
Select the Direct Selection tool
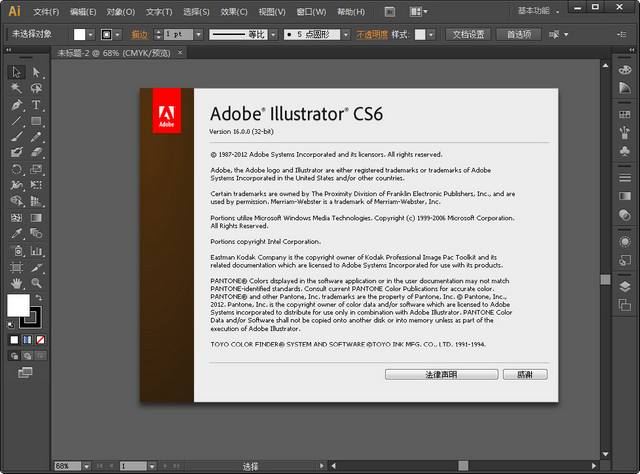(x=36, y=72)
